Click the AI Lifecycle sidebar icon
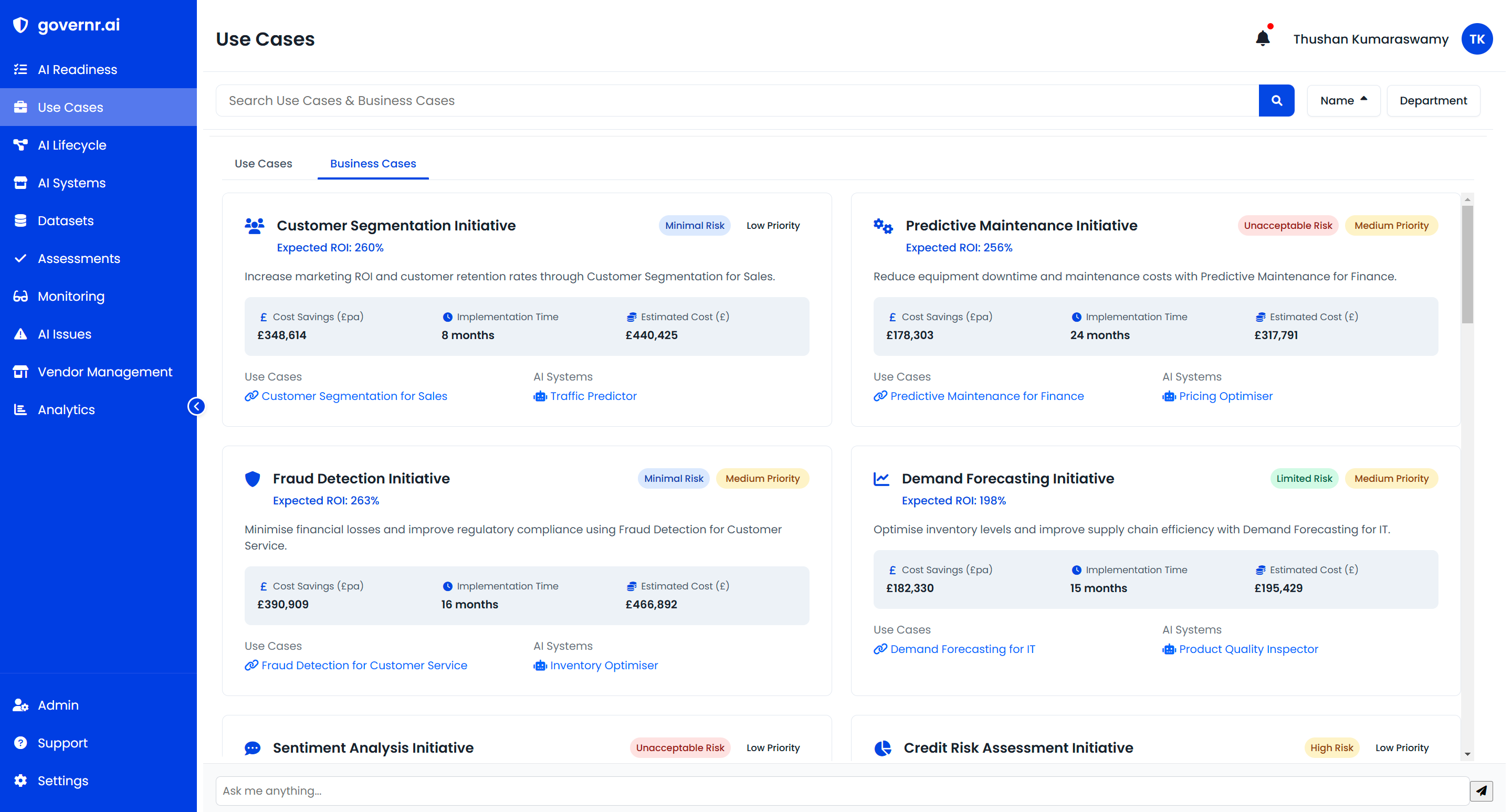1512x812 pixels. coord(20,145)
